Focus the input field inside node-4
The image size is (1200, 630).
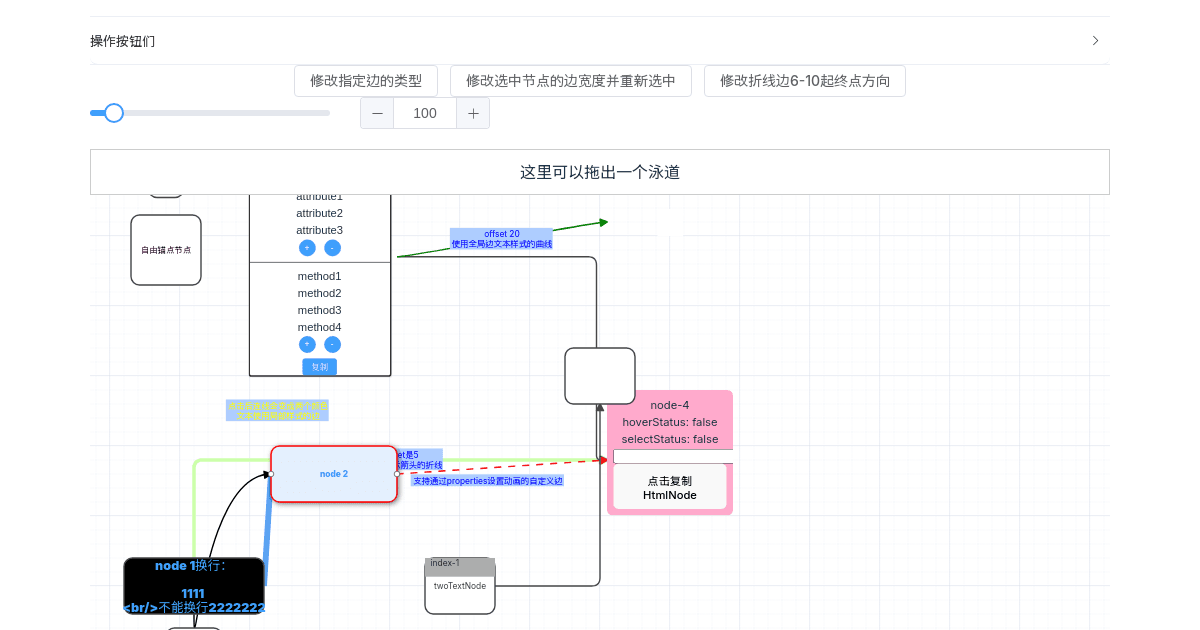tap(673, 456)
